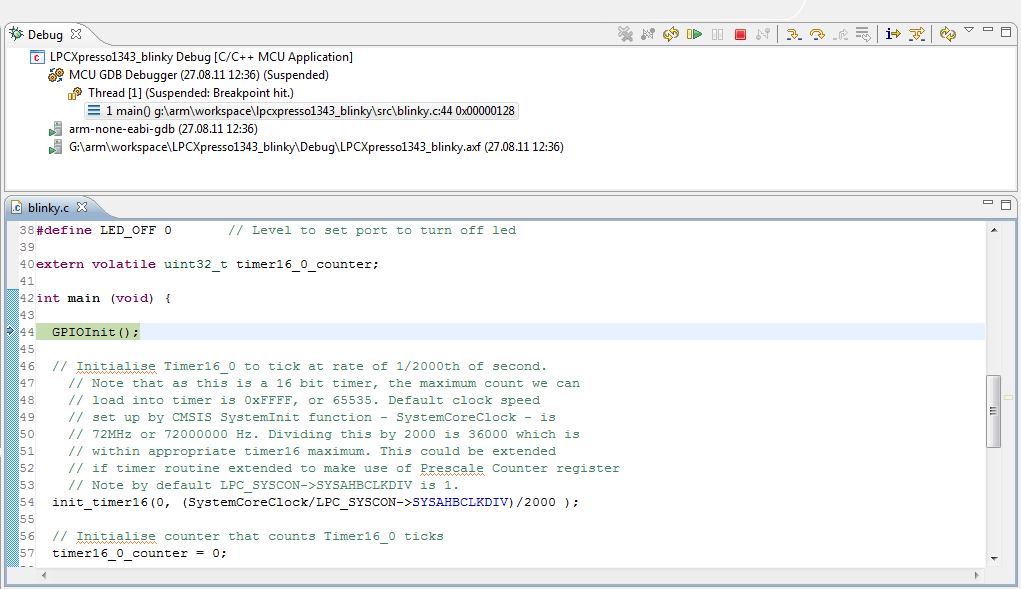The width and height of the screenshot is (1021, 589).
Task: Click the Disconnect icon in debug toolbar
Action: click(x=764, y=34)
